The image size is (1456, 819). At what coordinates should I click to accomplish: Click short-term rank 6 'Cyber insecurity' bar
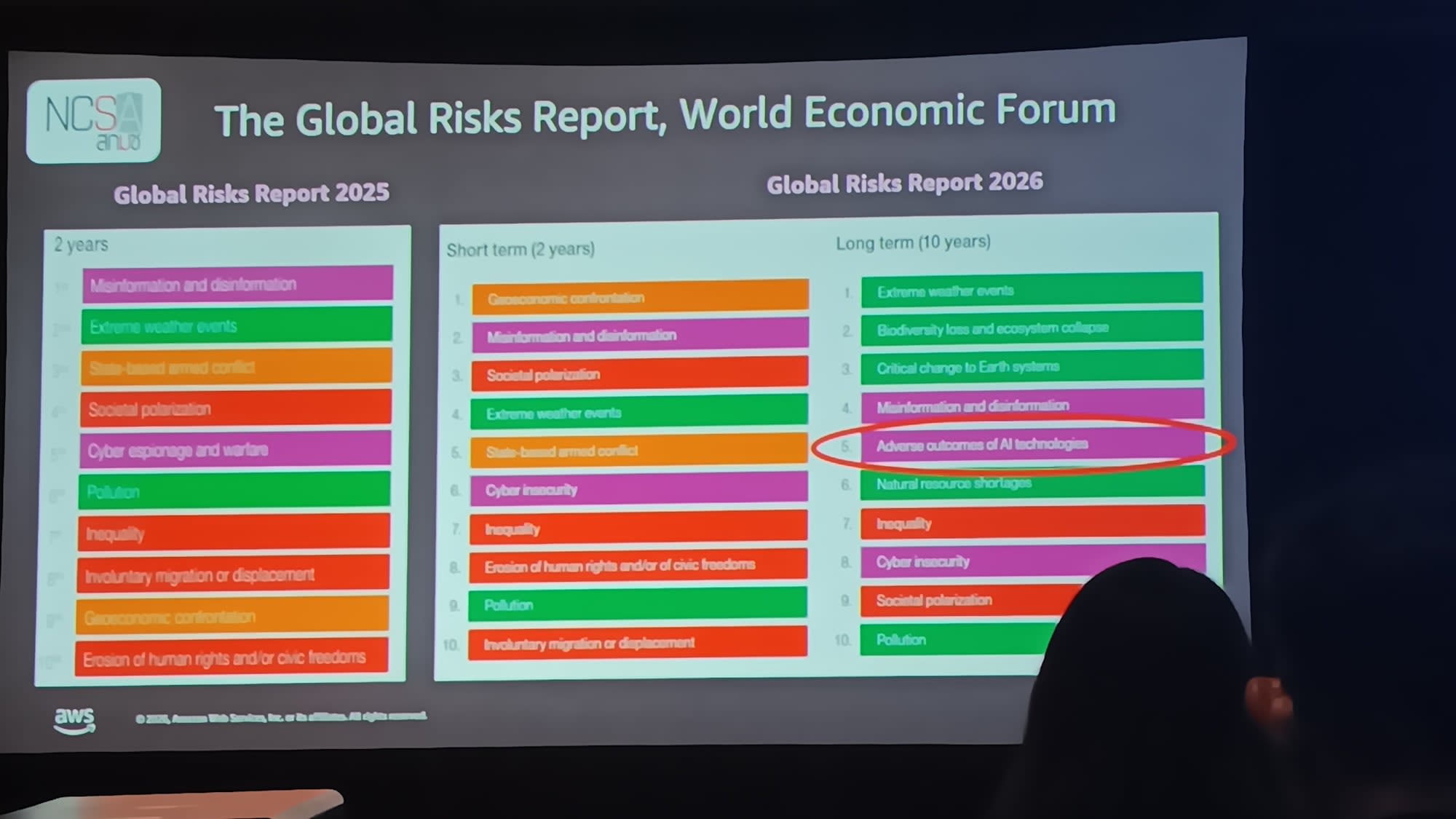pyautogui.click(x=638, y=489)
